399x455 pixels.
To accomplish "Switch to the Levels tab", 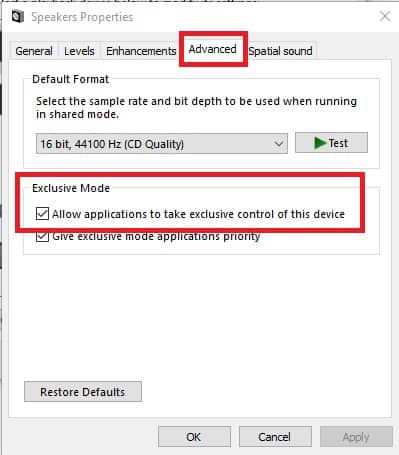I will [79, 51].
